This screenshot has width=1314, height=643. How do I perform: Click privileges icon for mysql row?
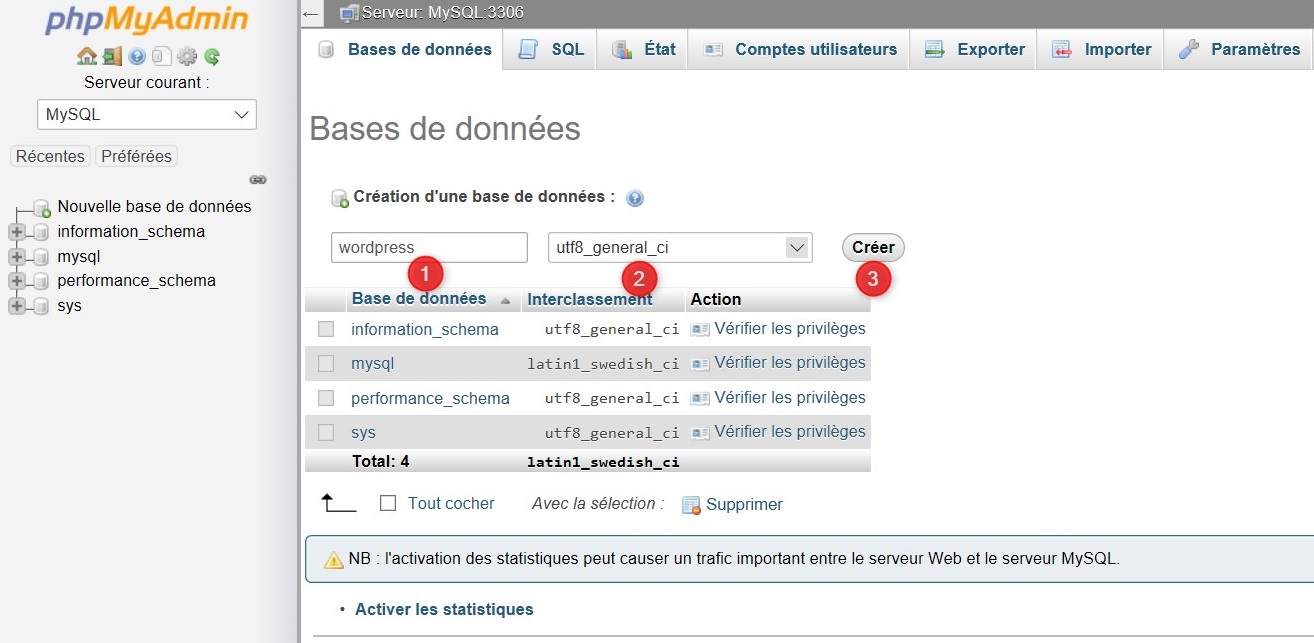click(700, 363)
